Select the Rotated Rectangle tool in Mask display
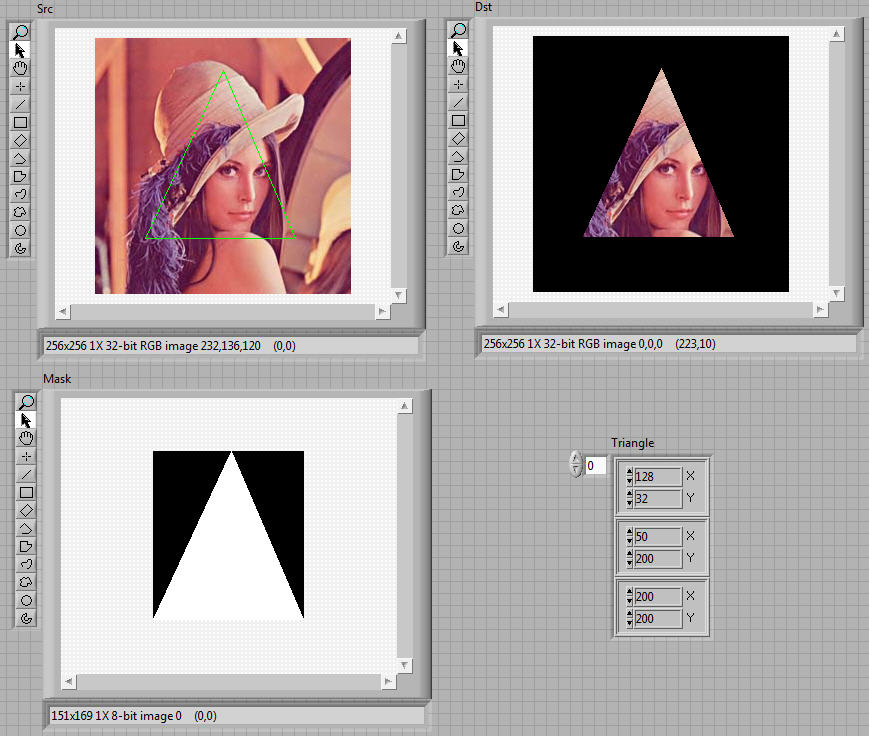Screen dimensions: 869x736 click(x=26, y=510)
